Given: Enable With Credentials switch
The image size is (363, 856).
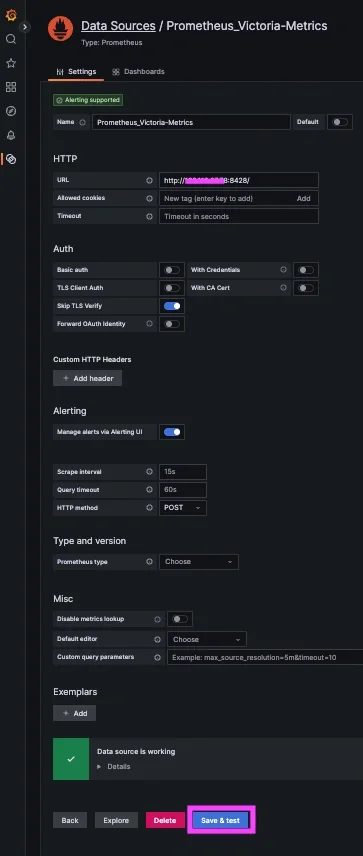Looking at the screenshot, I should click(306, 270).
